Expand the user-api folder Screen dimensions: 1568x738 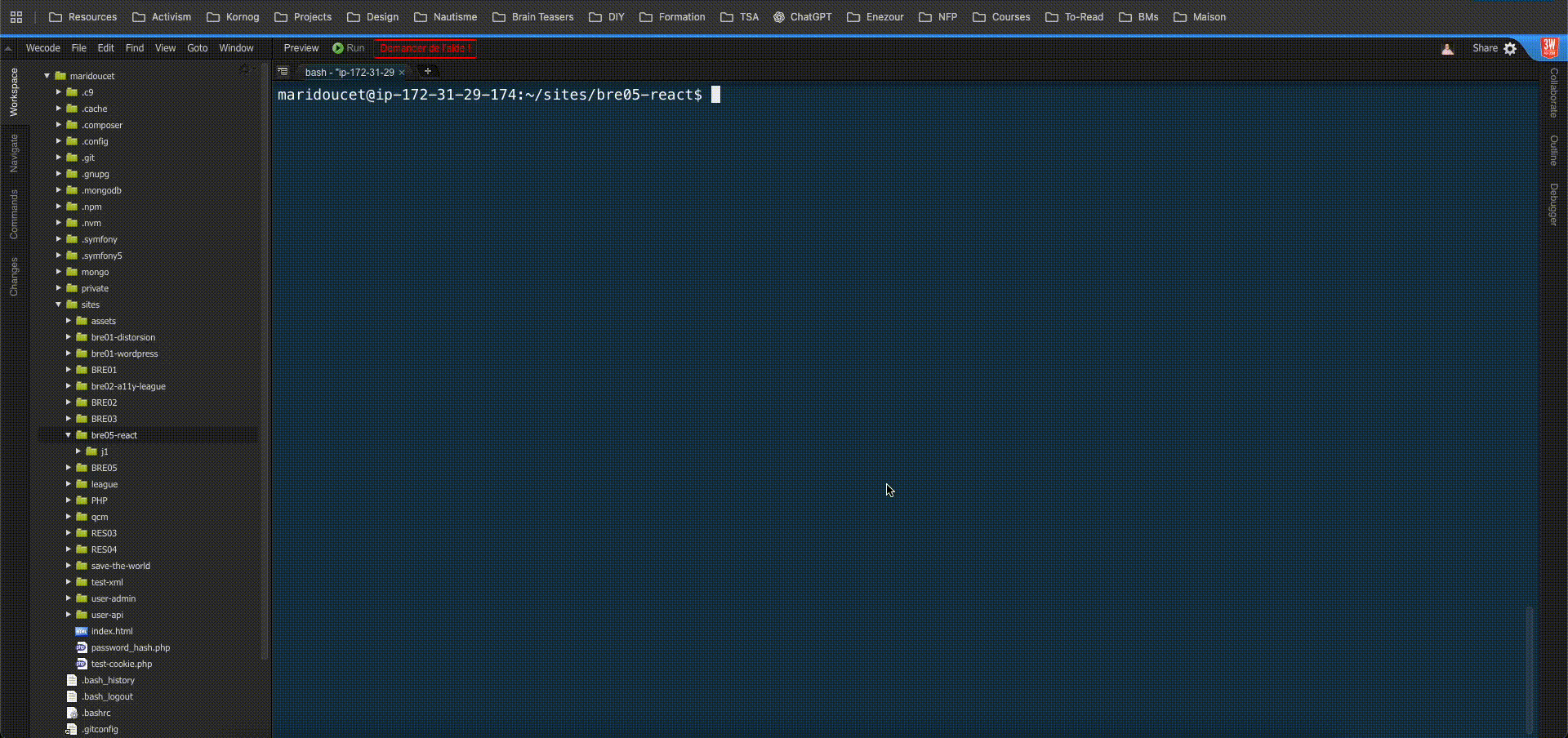(x=69, y=615)
